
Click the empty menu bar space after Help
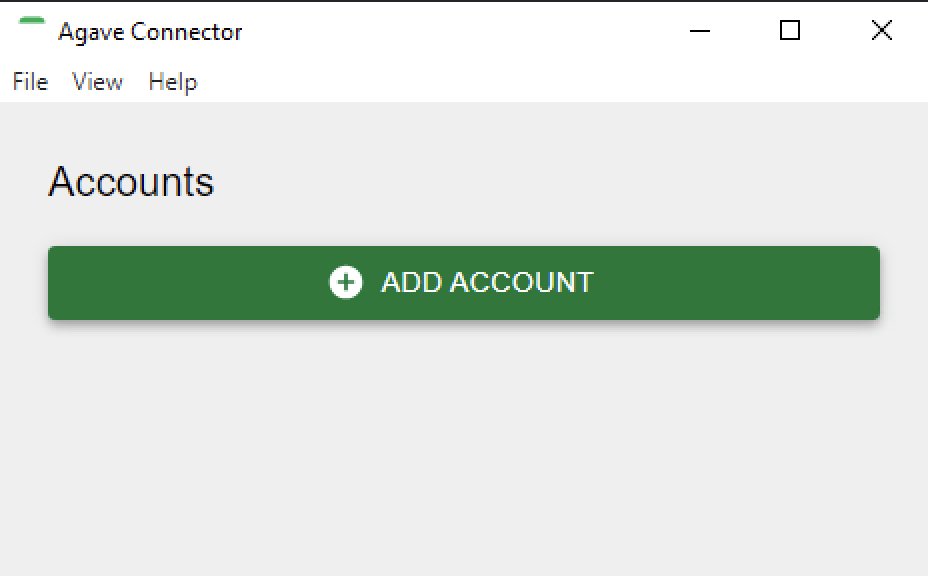coord(562,82)
